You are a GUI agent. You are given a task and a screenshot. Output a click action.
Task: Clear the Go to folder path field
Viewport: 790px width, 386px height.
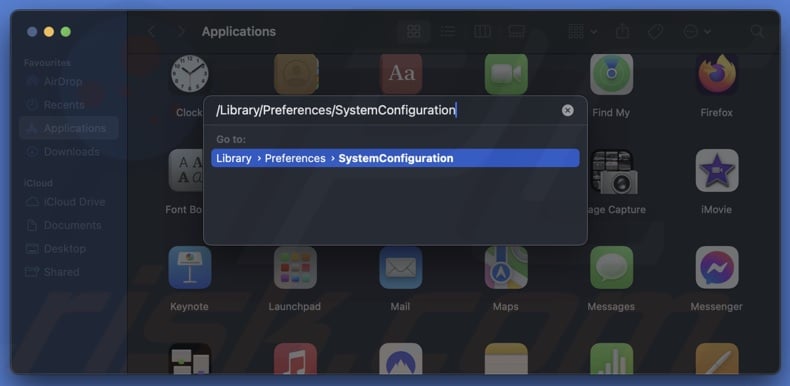coord(568,110)
